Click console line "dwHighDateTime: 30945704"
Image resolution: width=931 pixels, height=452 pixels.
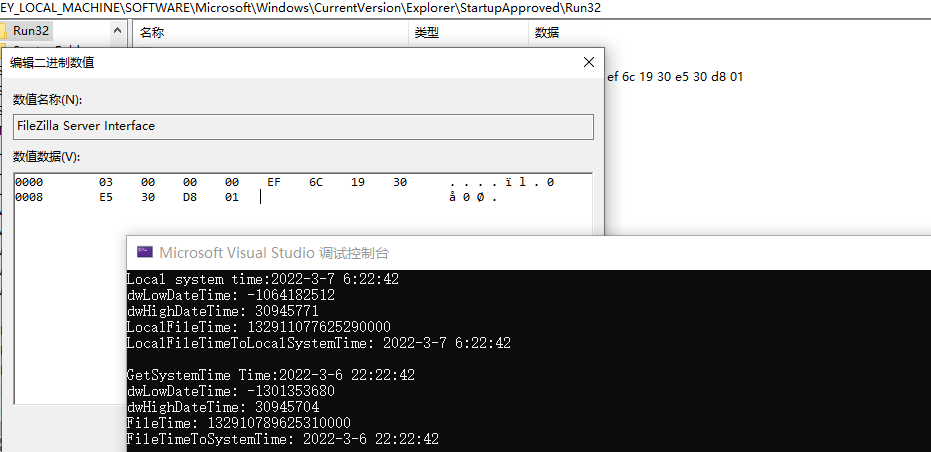[x=223, y=407]
